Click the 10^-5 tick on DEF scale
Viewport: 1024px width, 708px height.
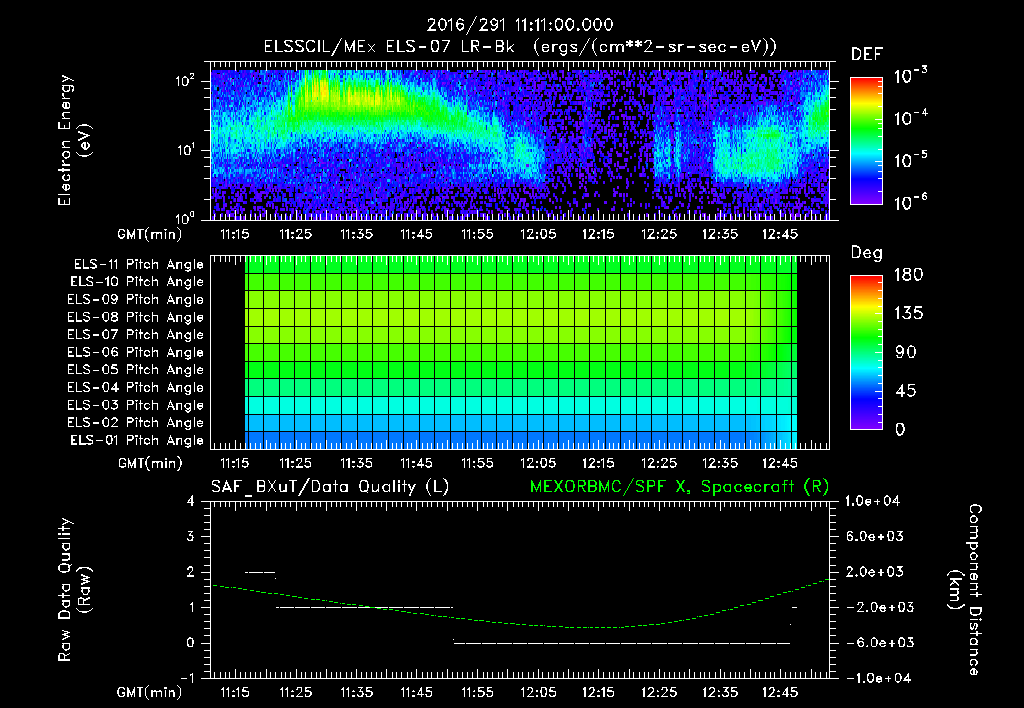[x=910, y=160]
